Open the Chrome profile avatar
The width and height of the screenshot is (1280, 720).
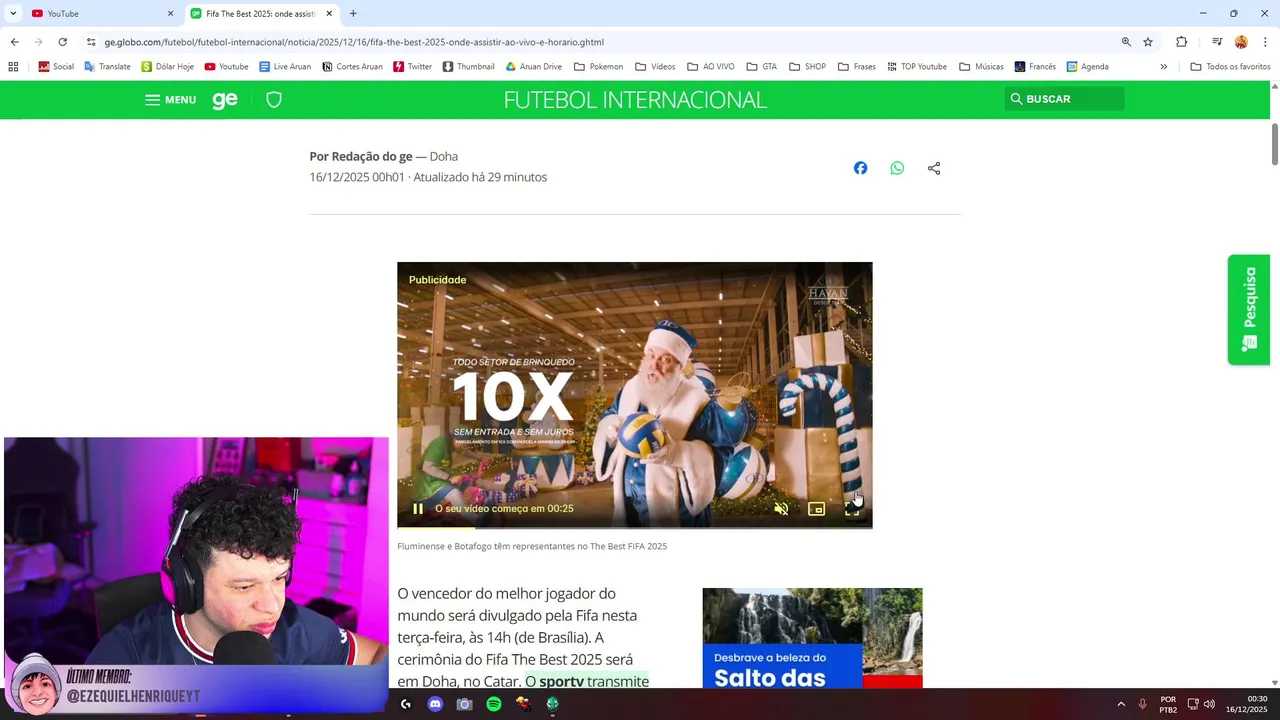coord(1241,42)
